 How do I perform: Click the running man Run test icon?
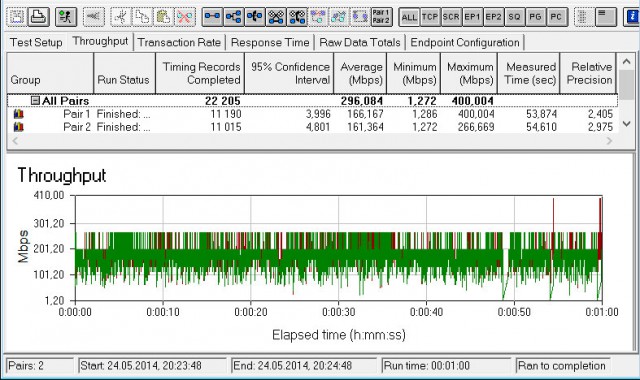[65, 17]
